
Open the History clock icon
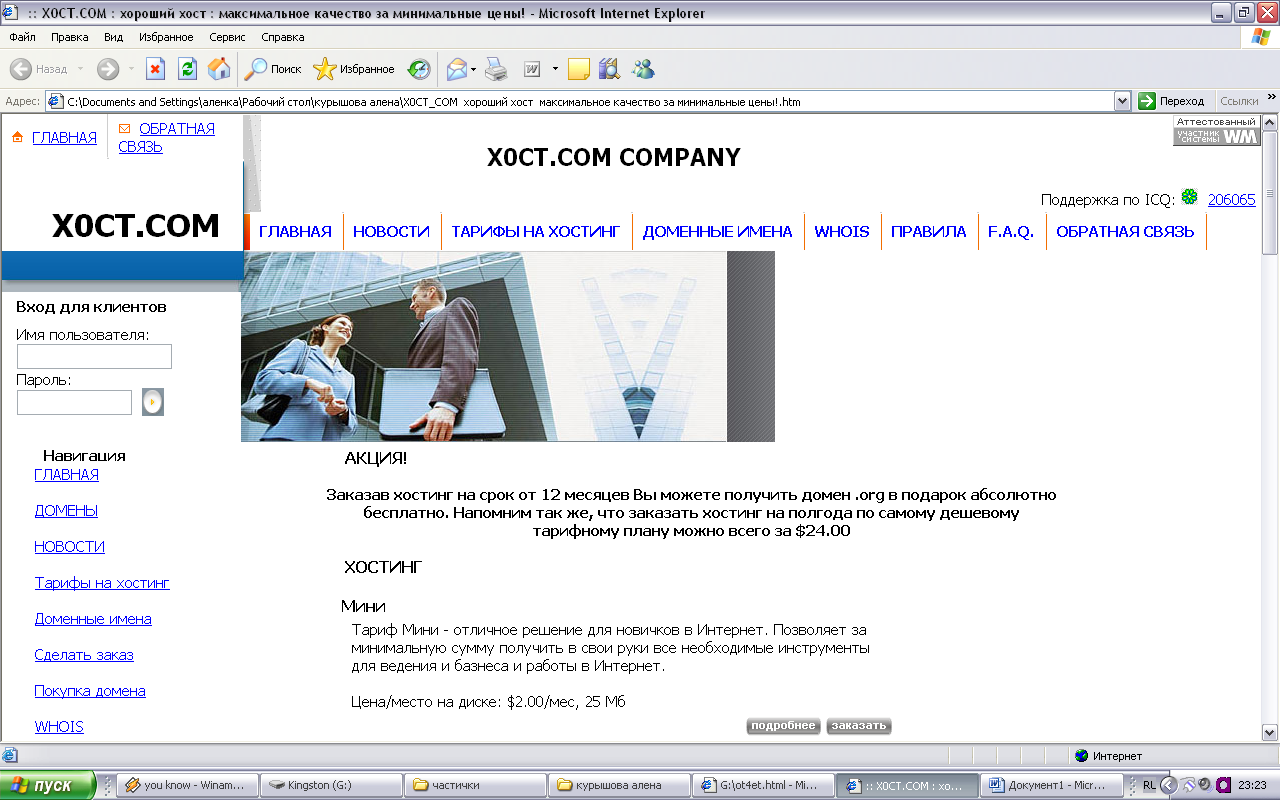[419, 69]
